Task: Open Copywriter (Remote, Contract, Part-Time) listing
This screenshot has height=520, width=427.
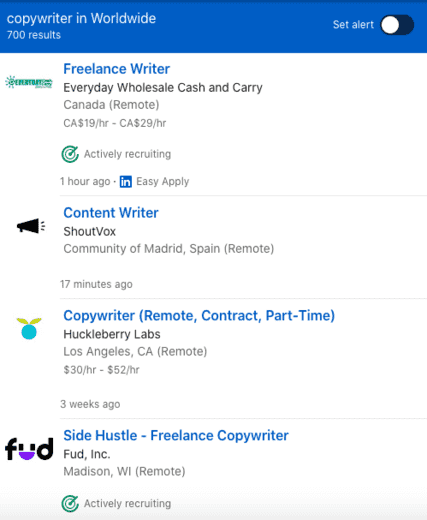Action: point(199,316)
